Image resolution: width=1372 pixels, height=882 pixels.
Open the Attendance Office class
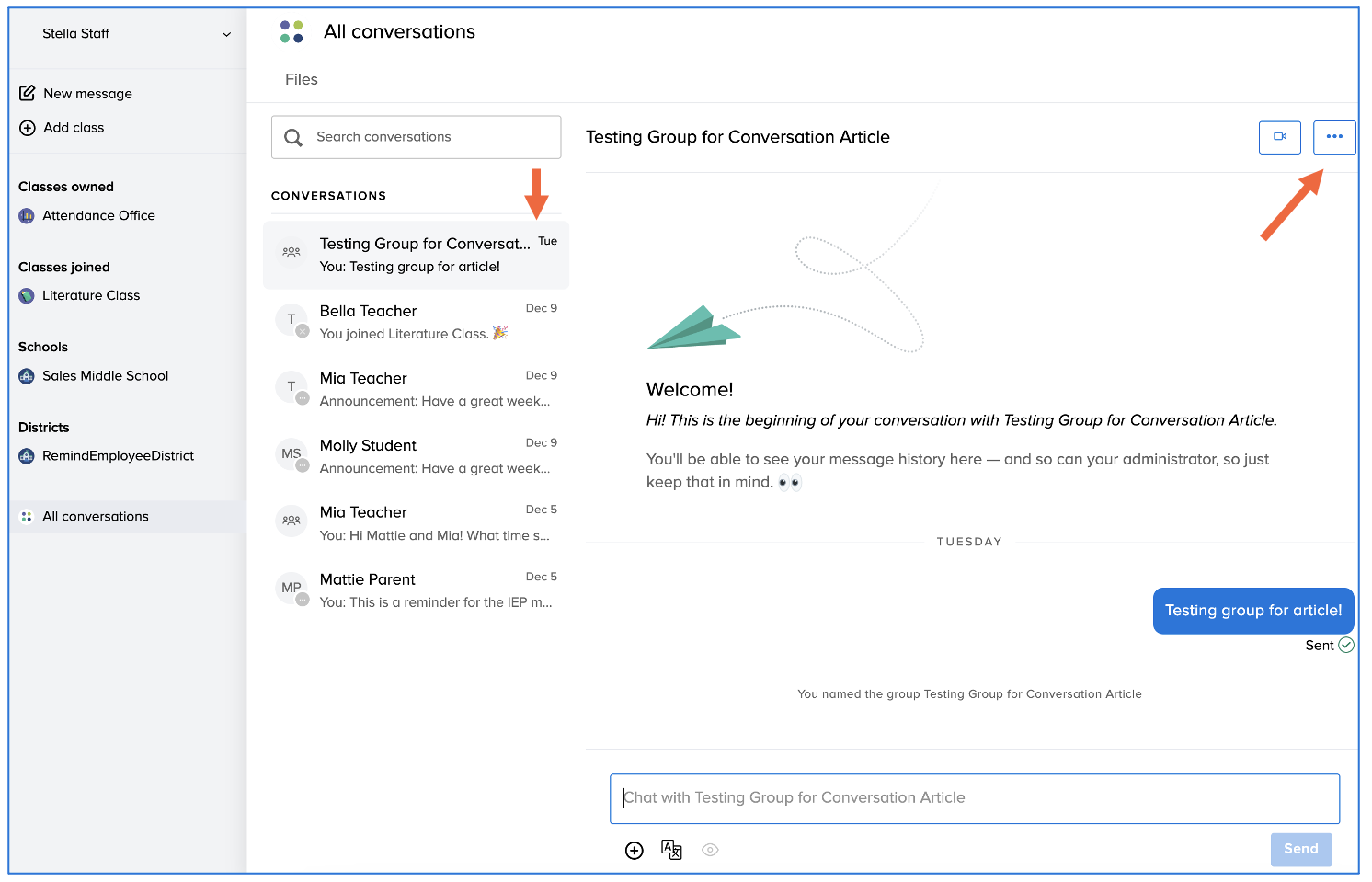pos(98,215)
